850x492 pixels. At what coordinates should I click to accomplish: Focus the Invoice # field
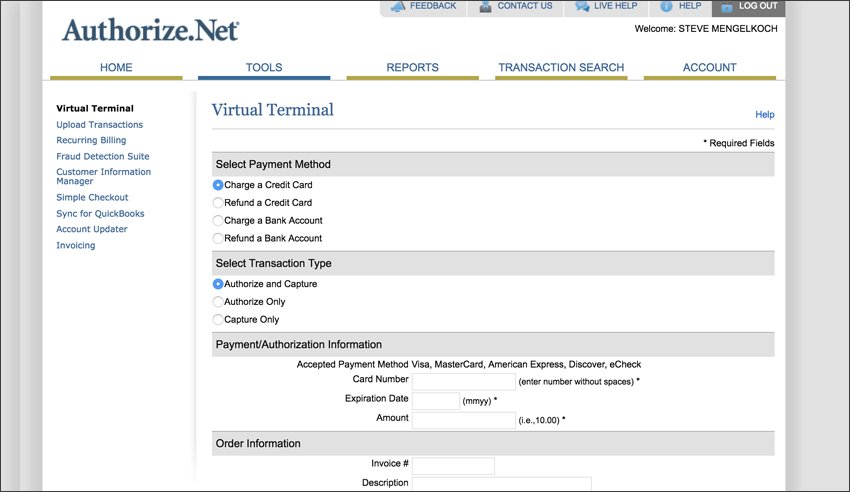pyautogui.click(x=453, y=465)
